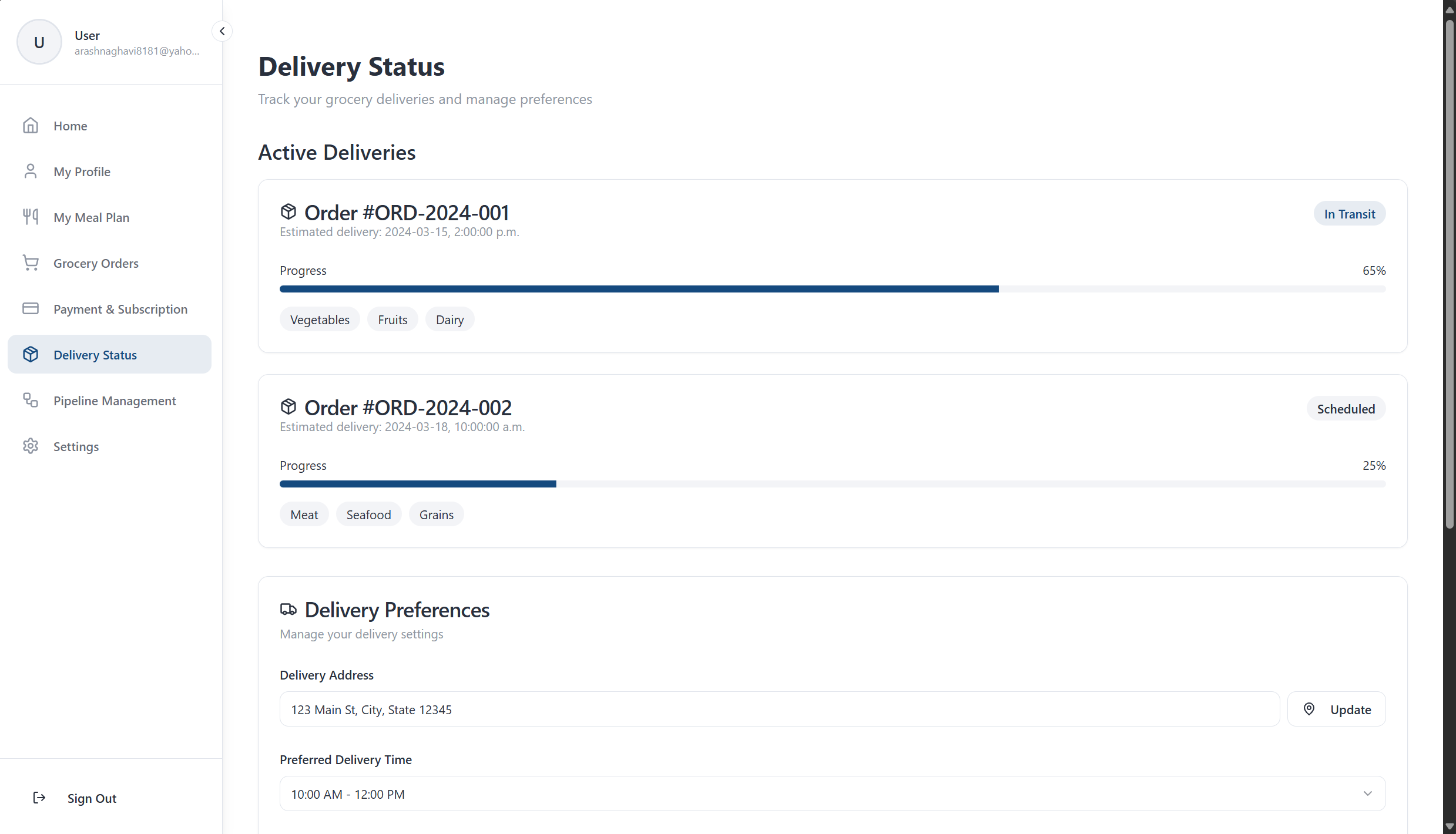Click the My Profile person icon

[31, 171]
